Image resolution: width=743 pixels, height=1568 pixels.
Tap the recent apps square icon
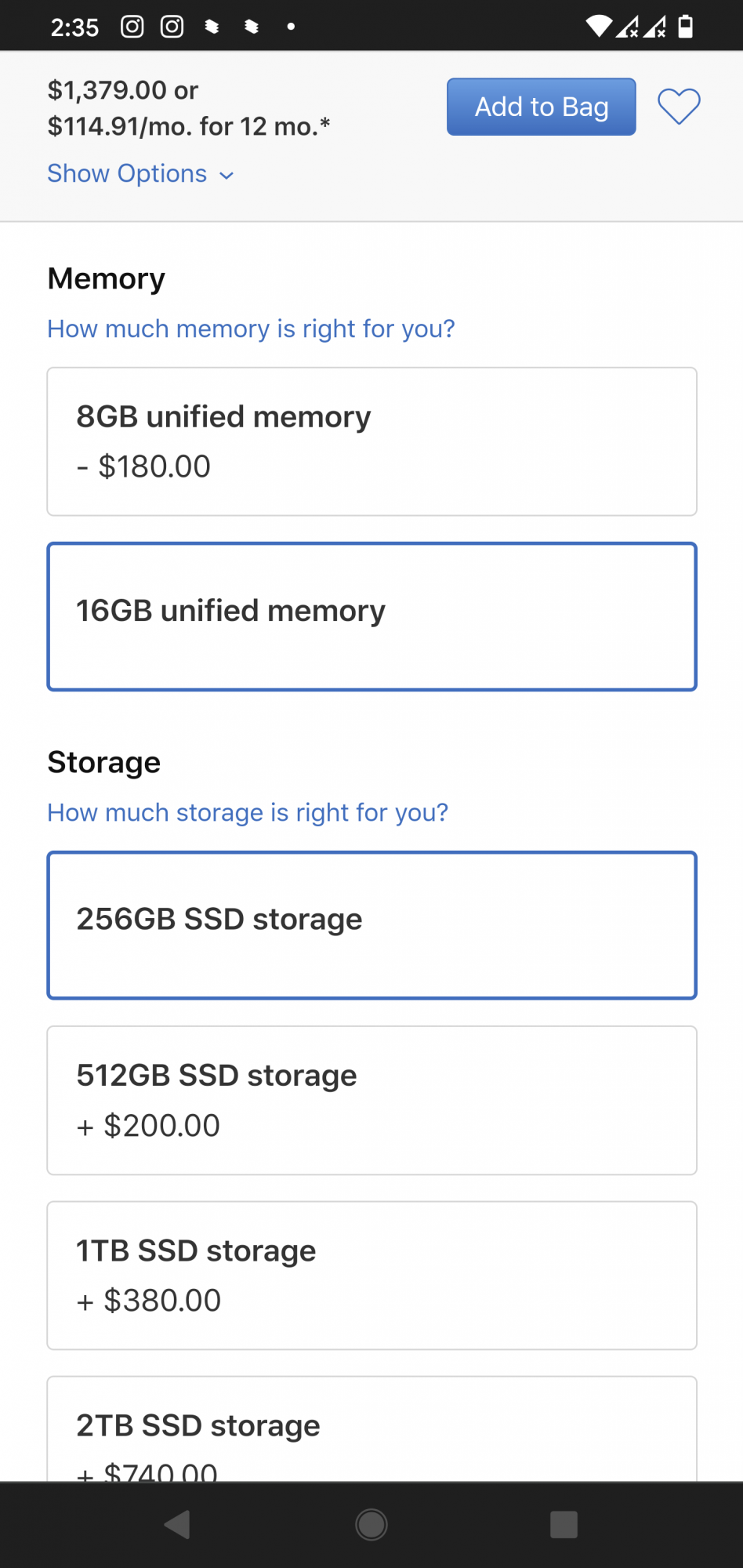[x=564, y=1525]
